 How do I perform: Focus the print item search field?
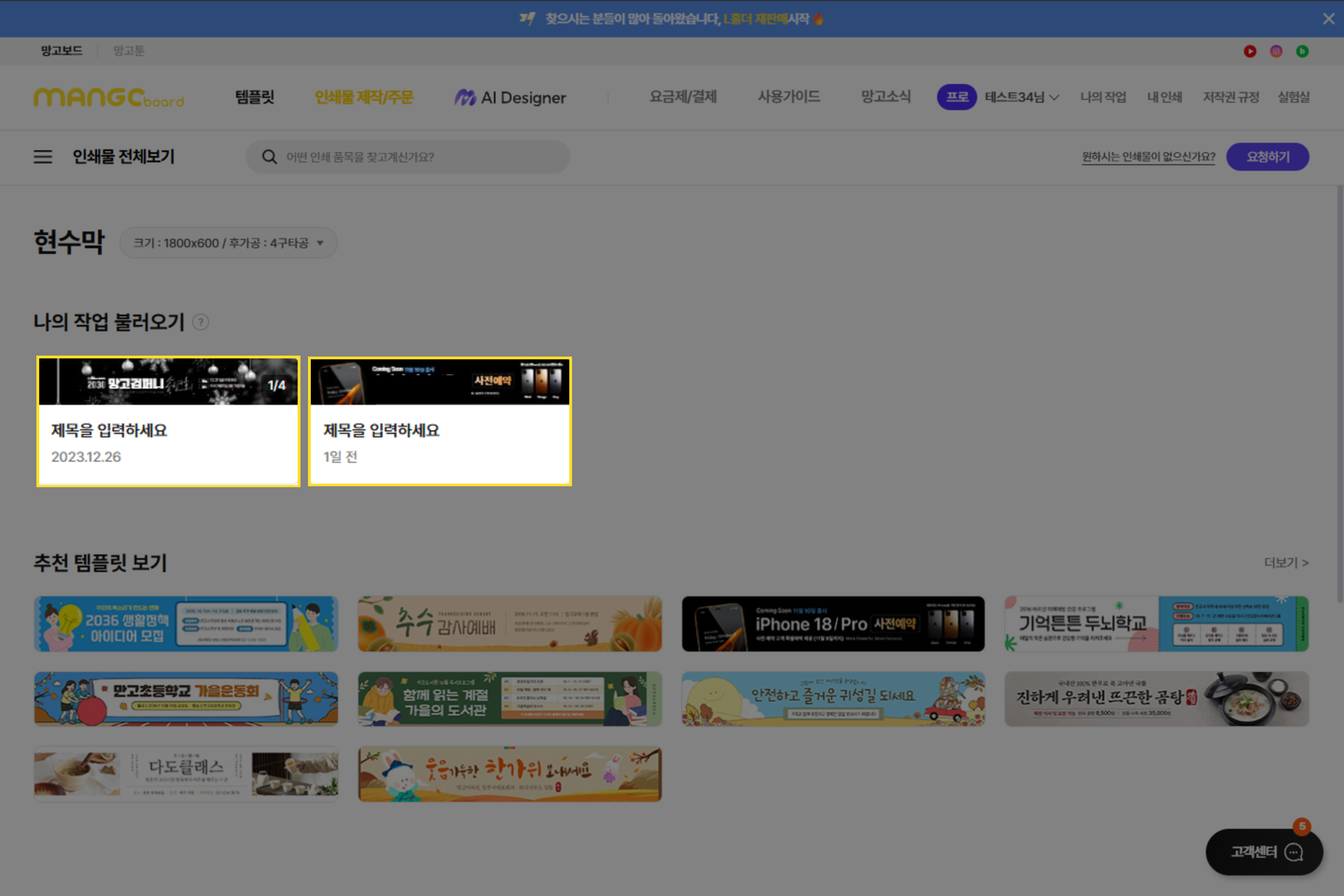click(408, 157)
